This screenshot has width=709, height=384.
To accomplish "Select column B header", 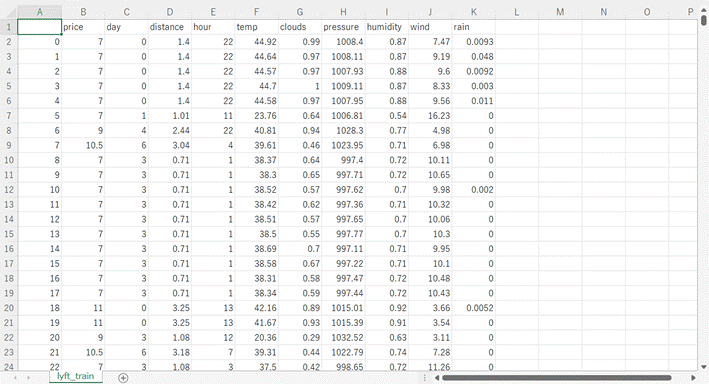I will point(83,12).
